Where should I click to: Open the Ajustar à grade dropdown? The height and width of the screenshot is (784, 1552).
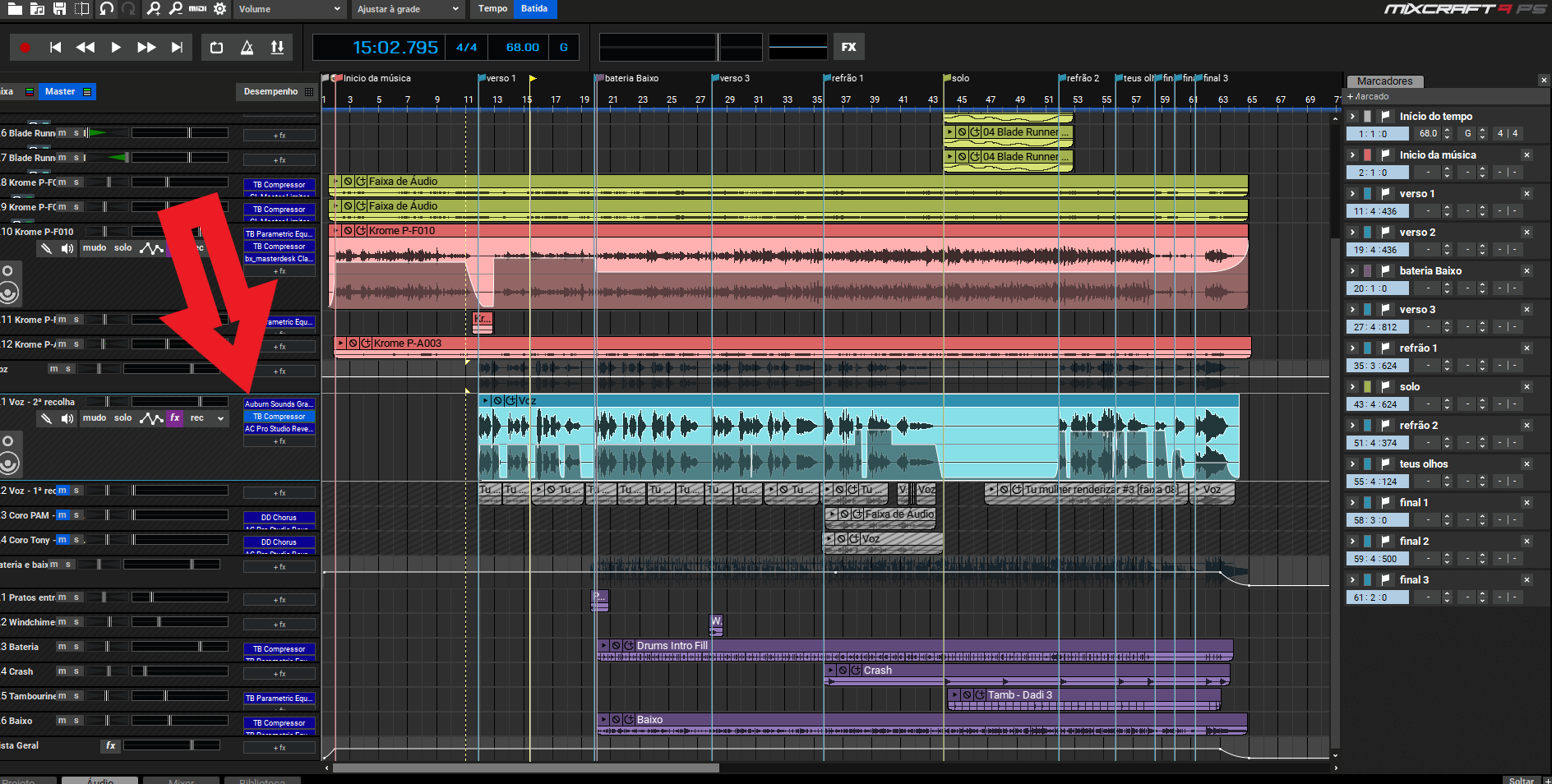(409, 9)
